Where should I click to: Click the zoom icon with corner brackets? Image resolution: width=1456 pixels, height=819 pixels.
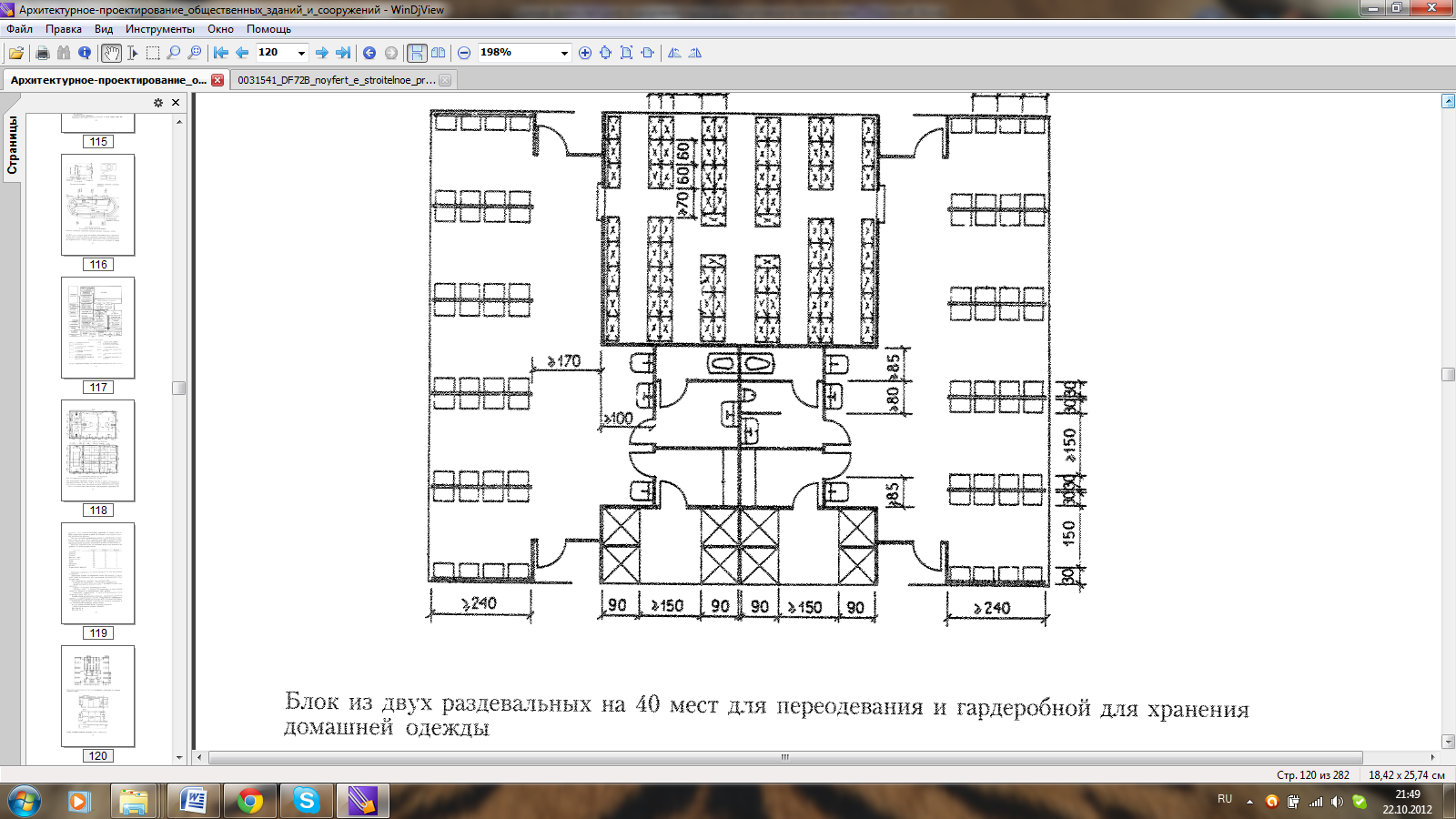point(627,53)
